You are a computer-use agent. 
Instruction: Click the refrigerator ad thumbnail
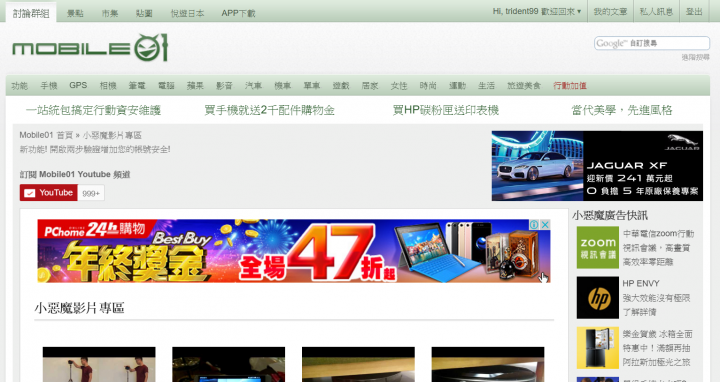597,348
